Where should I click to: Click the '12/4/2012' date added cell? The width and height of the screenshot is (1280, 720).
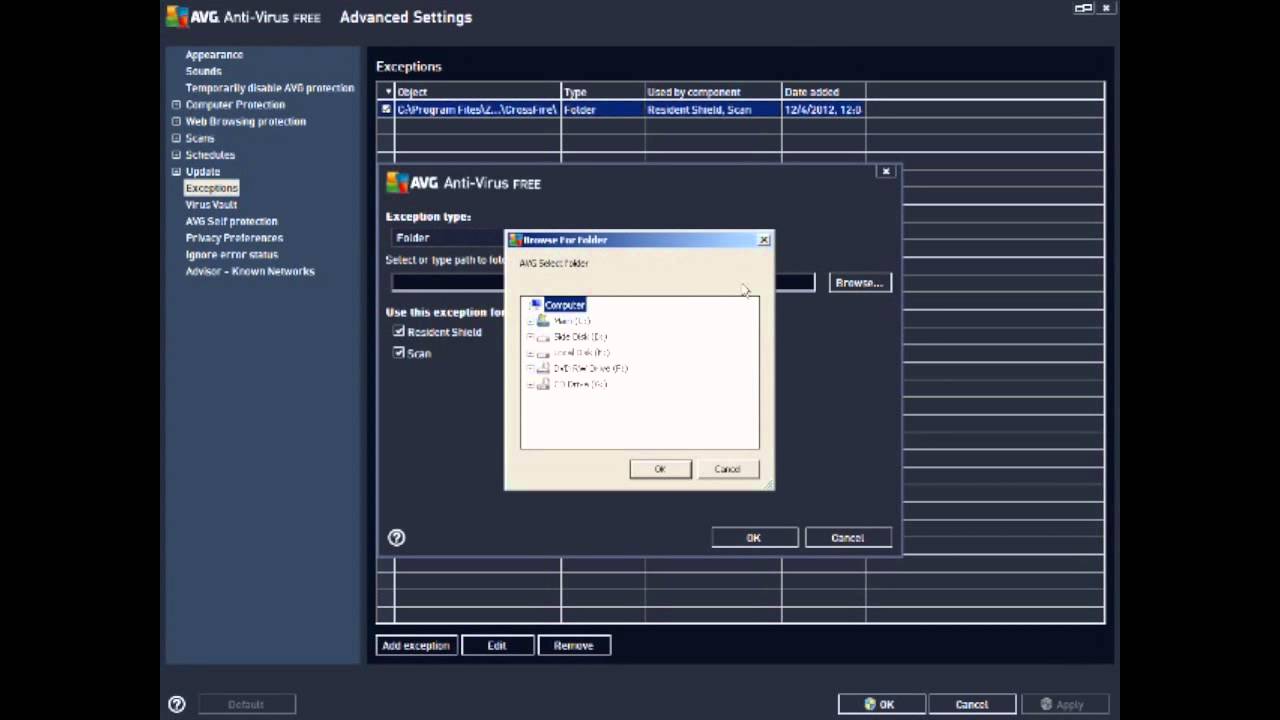(x=823, y=110)
